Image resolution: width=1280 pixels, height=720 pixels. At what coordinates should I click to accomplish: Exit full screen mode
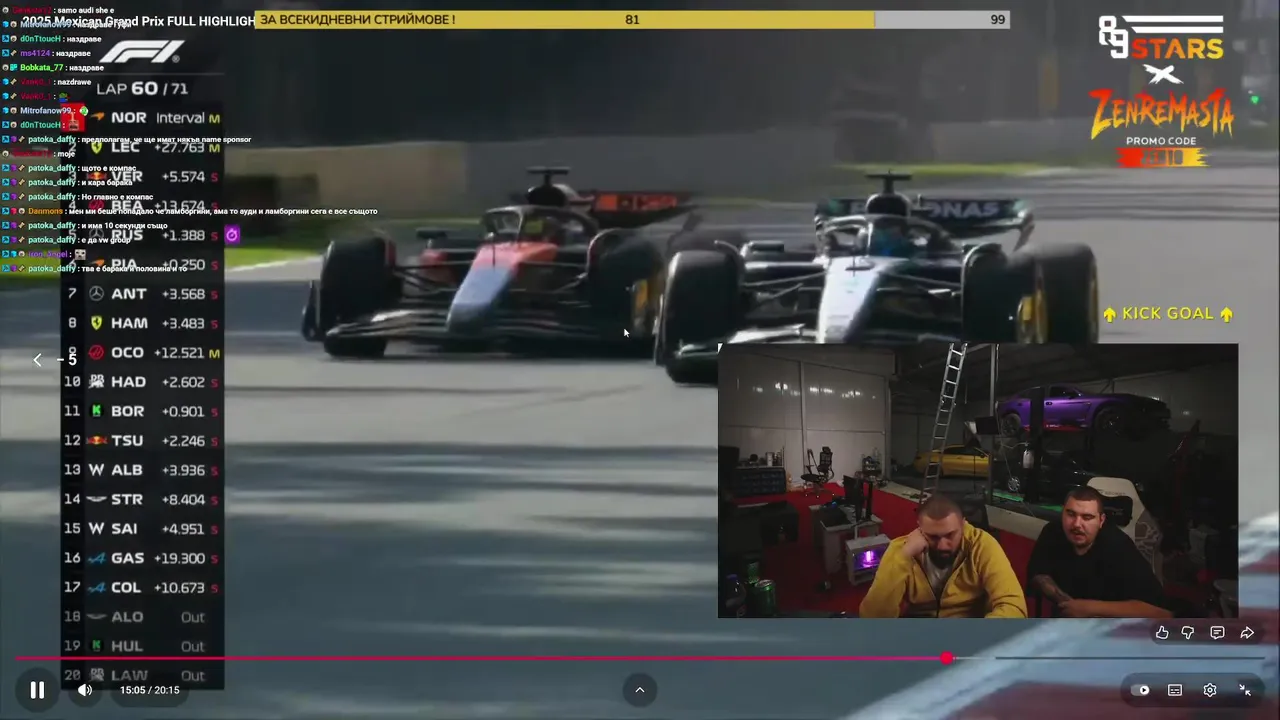pyautogui.click(x=1245, y=690)
